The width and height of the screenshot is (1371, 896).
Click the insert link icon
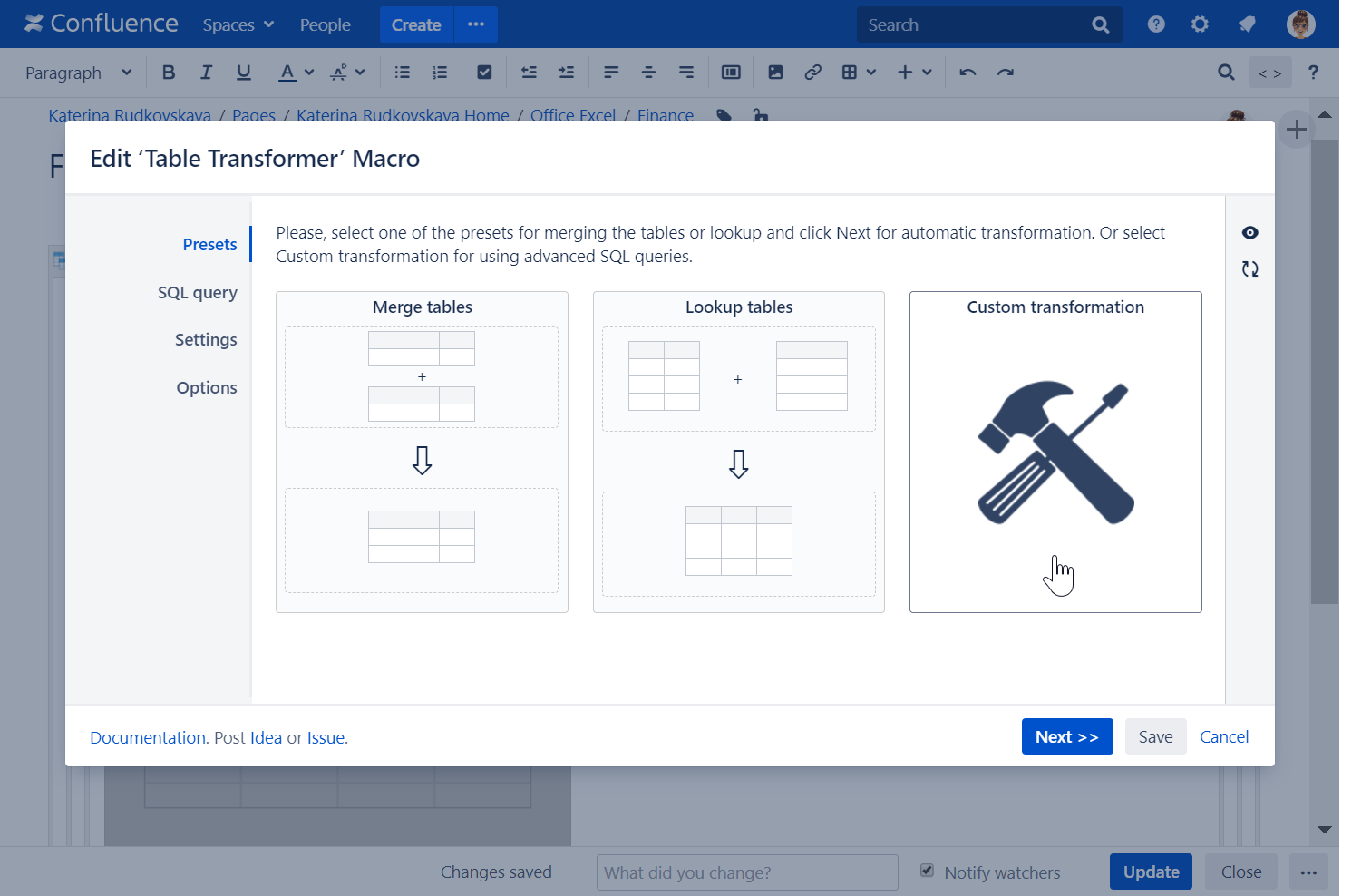812,73
